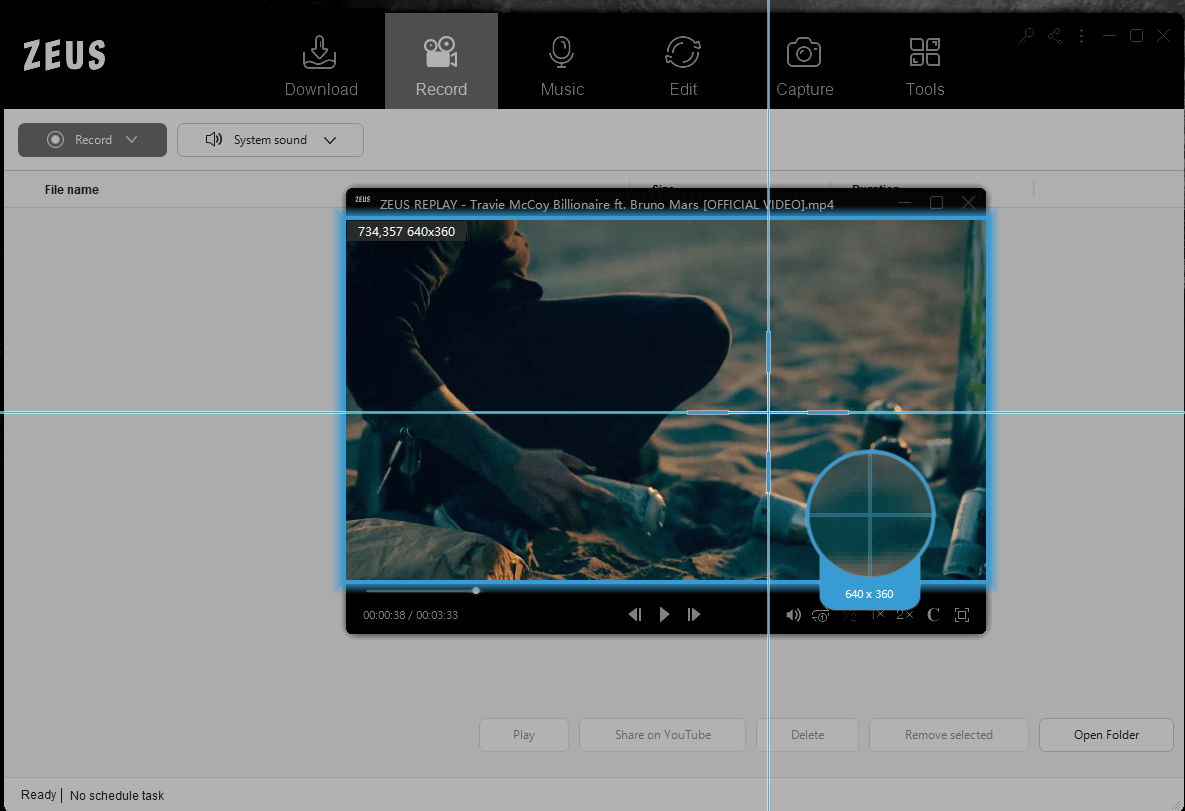
Task: Open the Edit tab
Action: click(x=683, y=67)
